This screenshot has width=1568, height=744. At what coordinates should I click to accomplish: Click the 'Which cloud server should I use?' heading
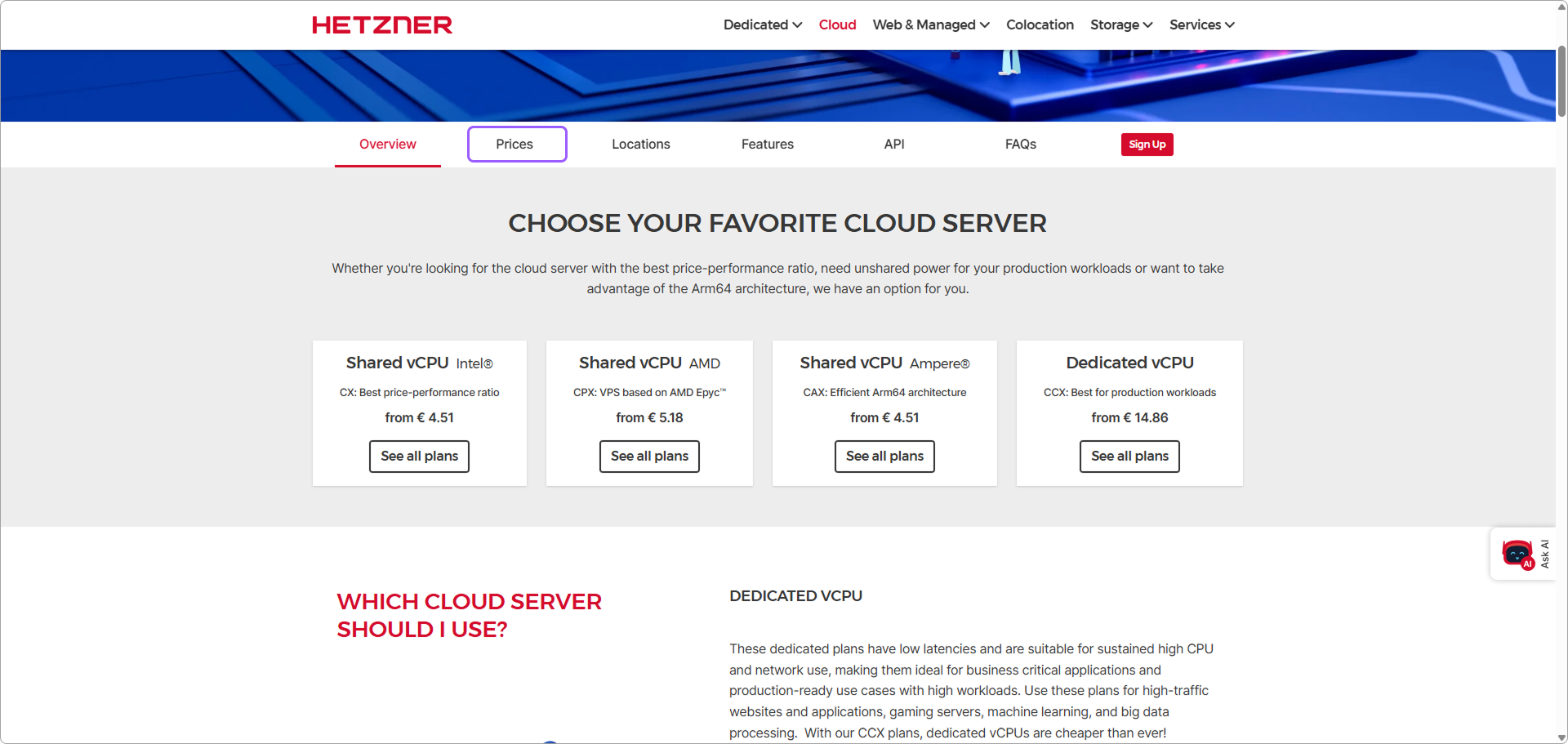point(469,616)
